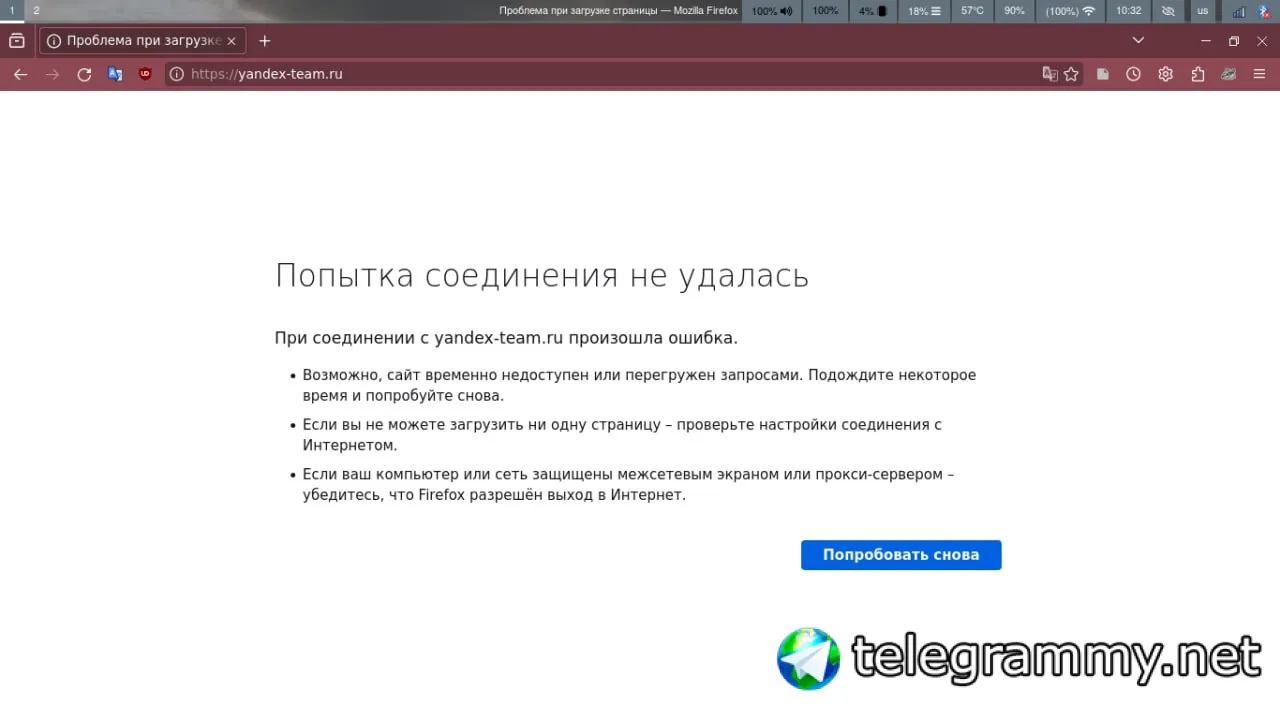Open the uBlock Origin shield icon
This screenshot has width=1280, height=719.
145,74
